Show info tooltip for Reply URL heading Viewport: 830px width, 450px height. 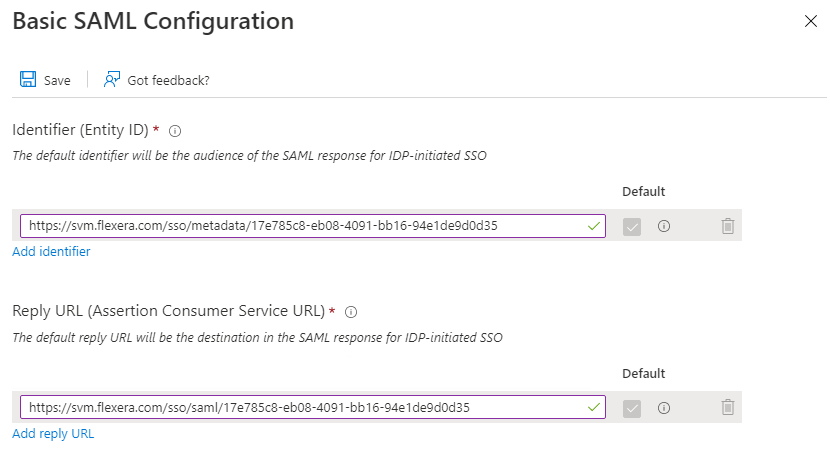click(x=351, y=312)
